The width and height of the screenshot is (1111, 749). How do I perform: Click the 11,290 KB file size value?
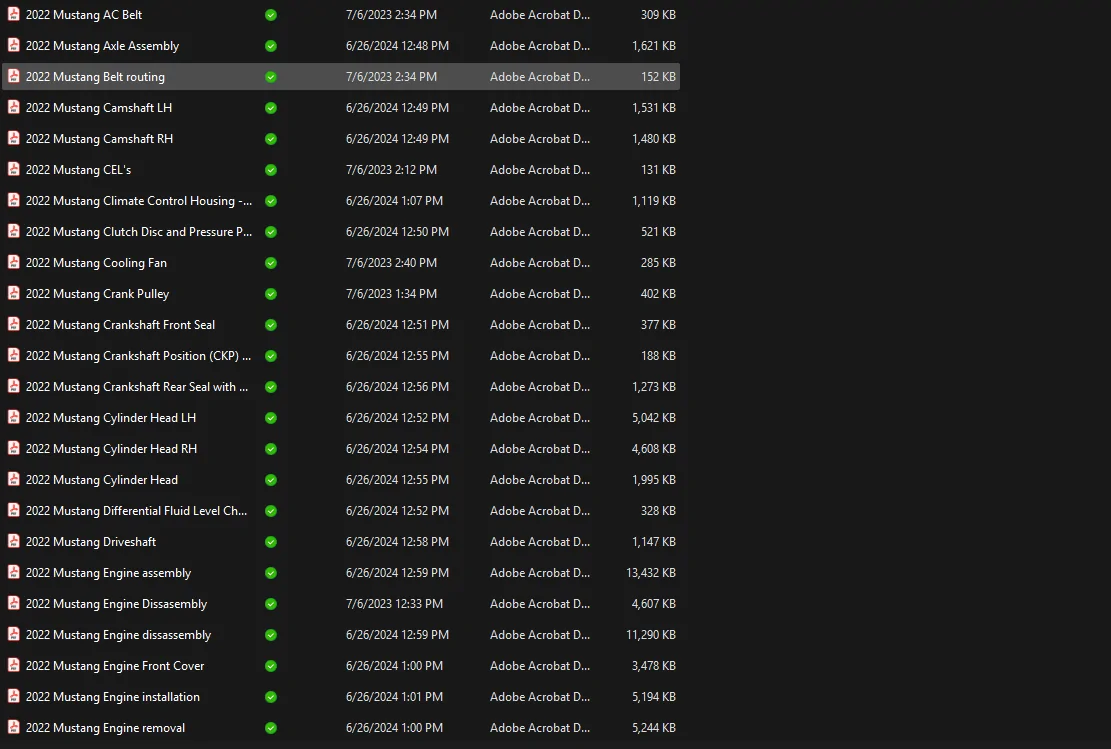click(650, 635)
